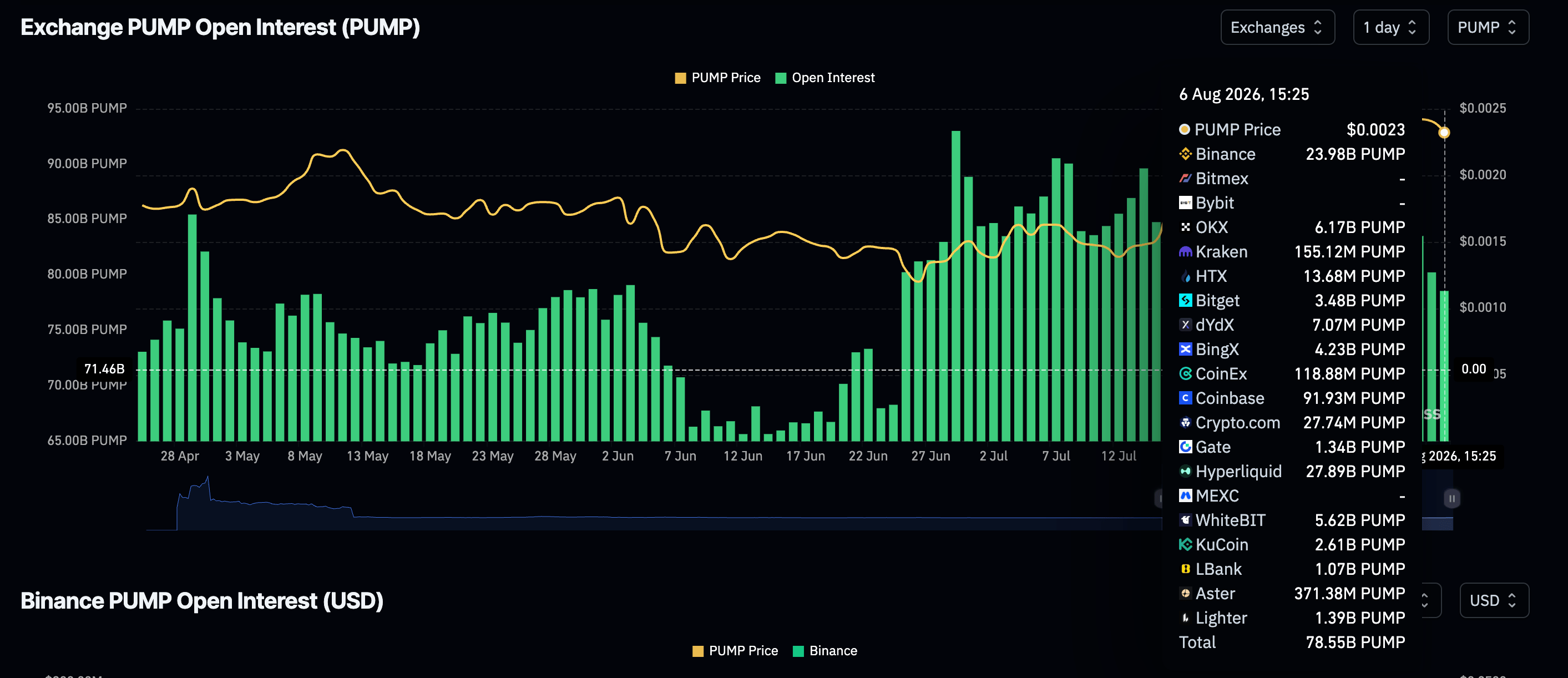Open the USD currency dropdown
This screenshot has width=1568, height=678.
pyautogui.click(x=1494, y=601)
